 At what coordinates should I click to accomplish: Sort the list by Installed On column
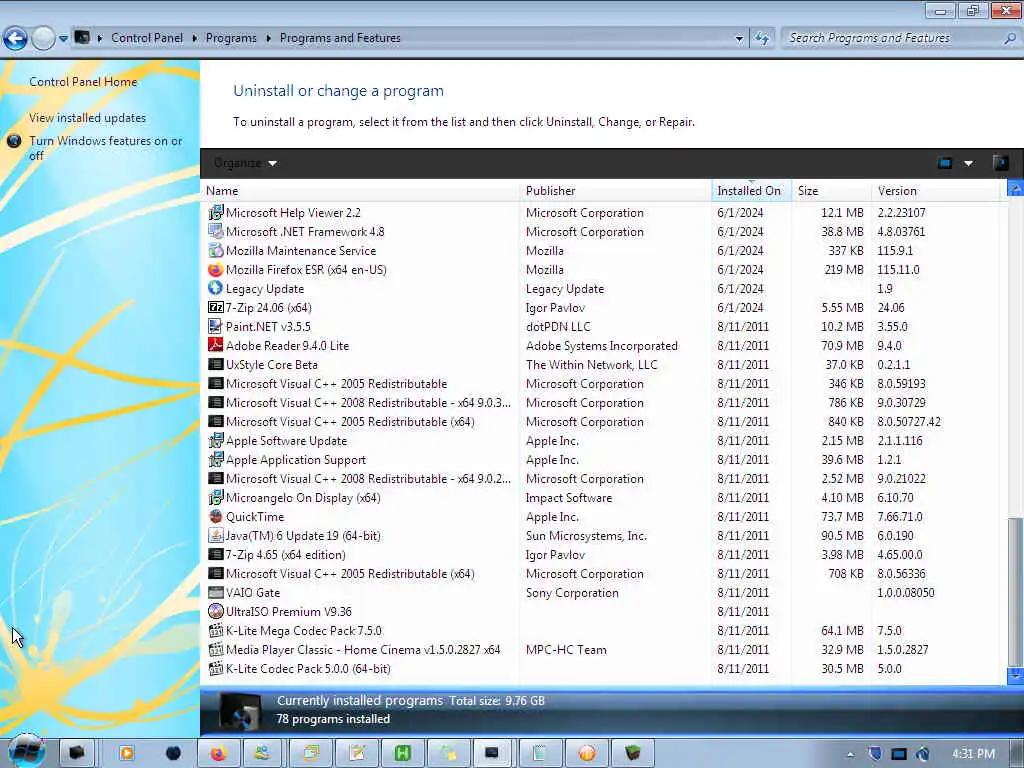751,191
